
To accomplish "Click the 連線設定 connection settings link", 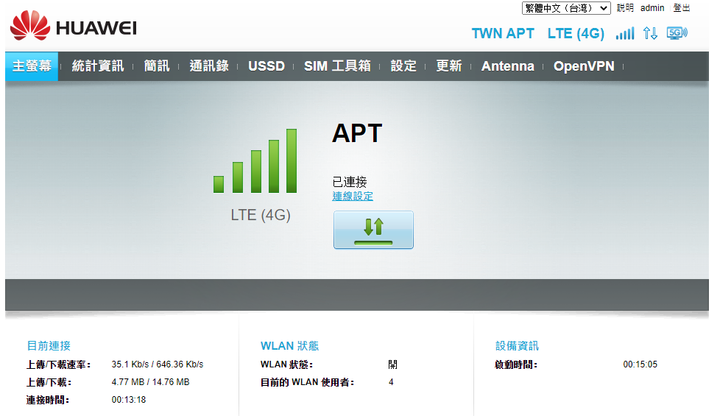I will pos(353,197).
